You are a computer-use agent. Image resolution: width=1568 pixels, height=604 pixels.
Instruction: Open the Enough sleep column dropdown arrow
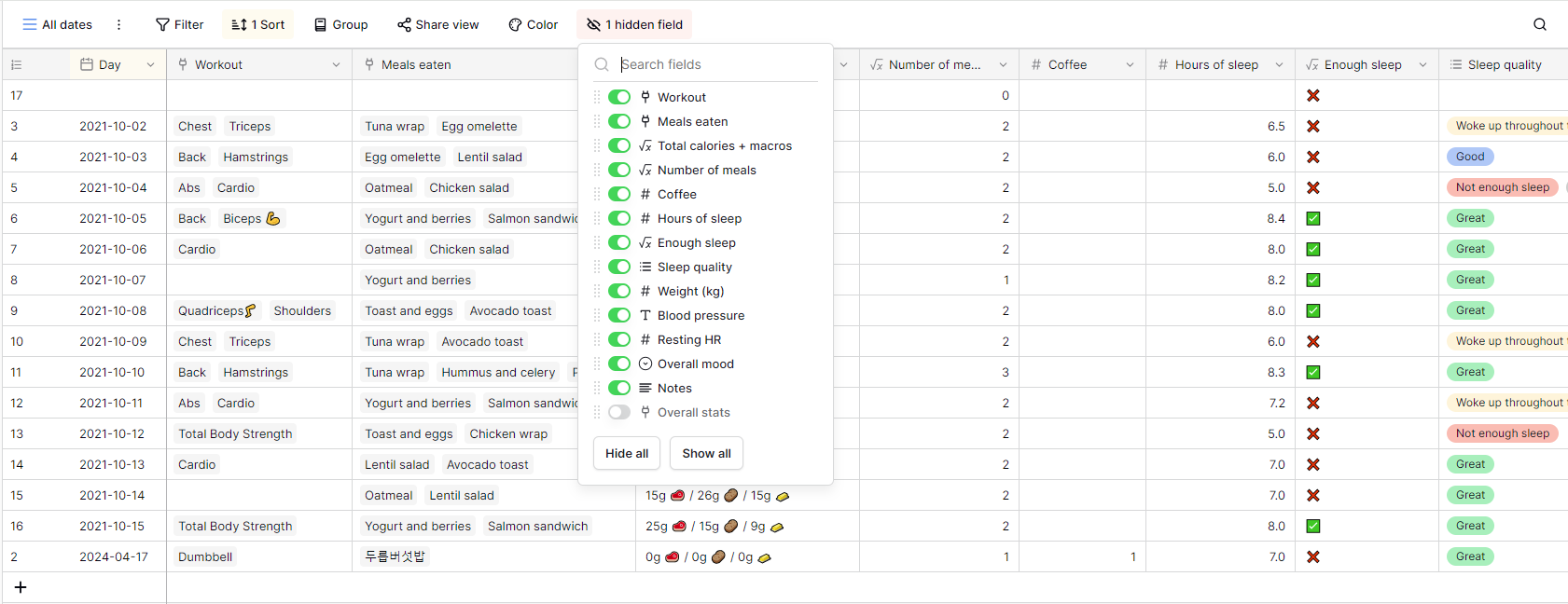click(1422, 64)
